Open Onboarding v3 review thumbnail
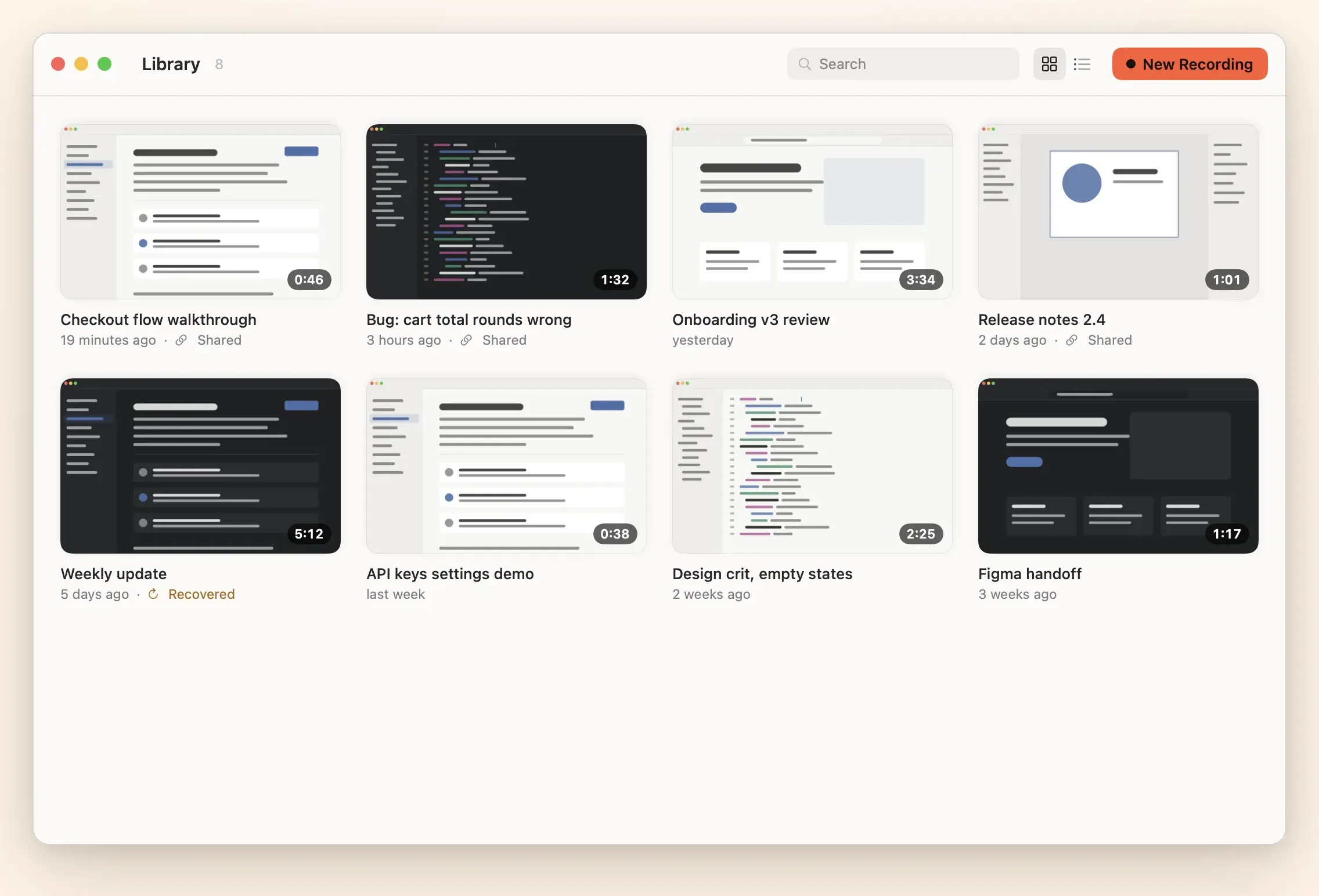 [x=812, y=212]
